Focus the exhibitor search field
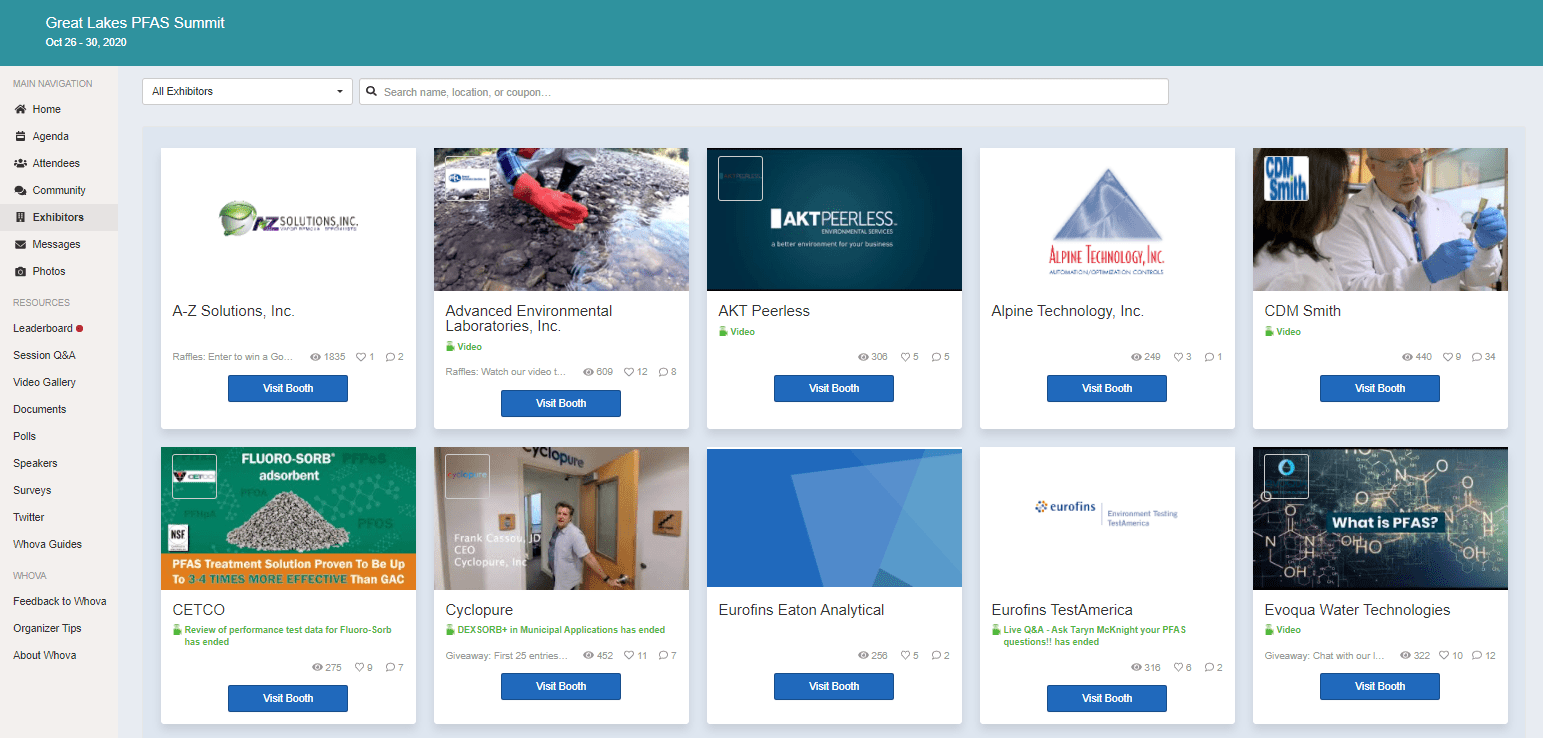Image resolution: width=1543 pixels, height=738 pixels. click(x=764, y=91)
